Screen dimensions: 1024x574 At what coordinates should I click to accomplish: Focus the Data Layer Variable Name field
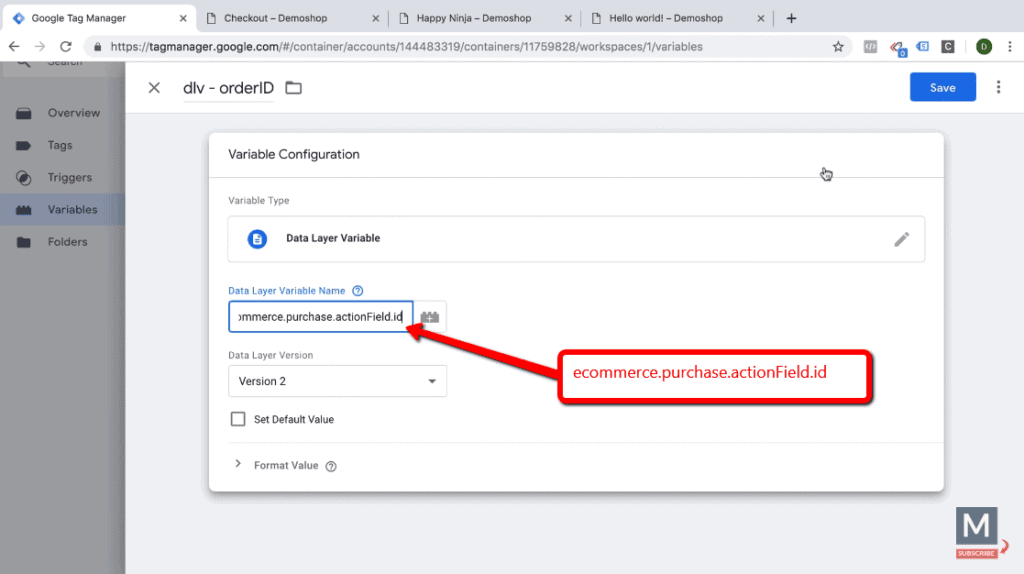click(x=321, y=317)
